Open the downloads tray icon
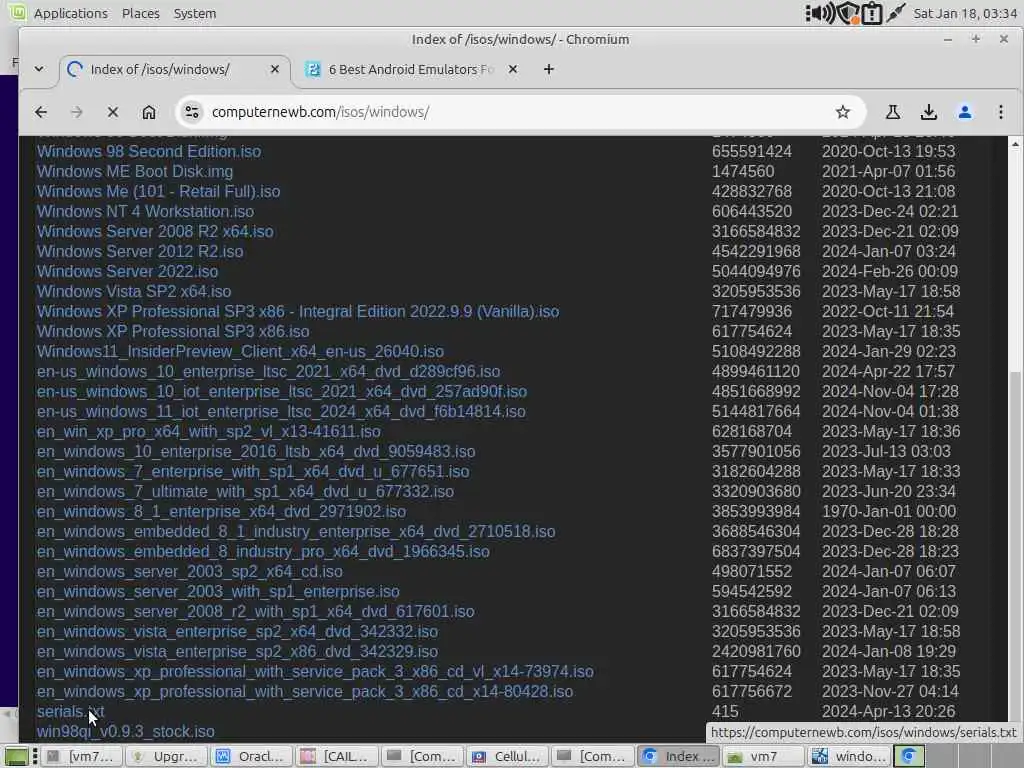This screenshot has height=768, width=1024. pos(929,112)
